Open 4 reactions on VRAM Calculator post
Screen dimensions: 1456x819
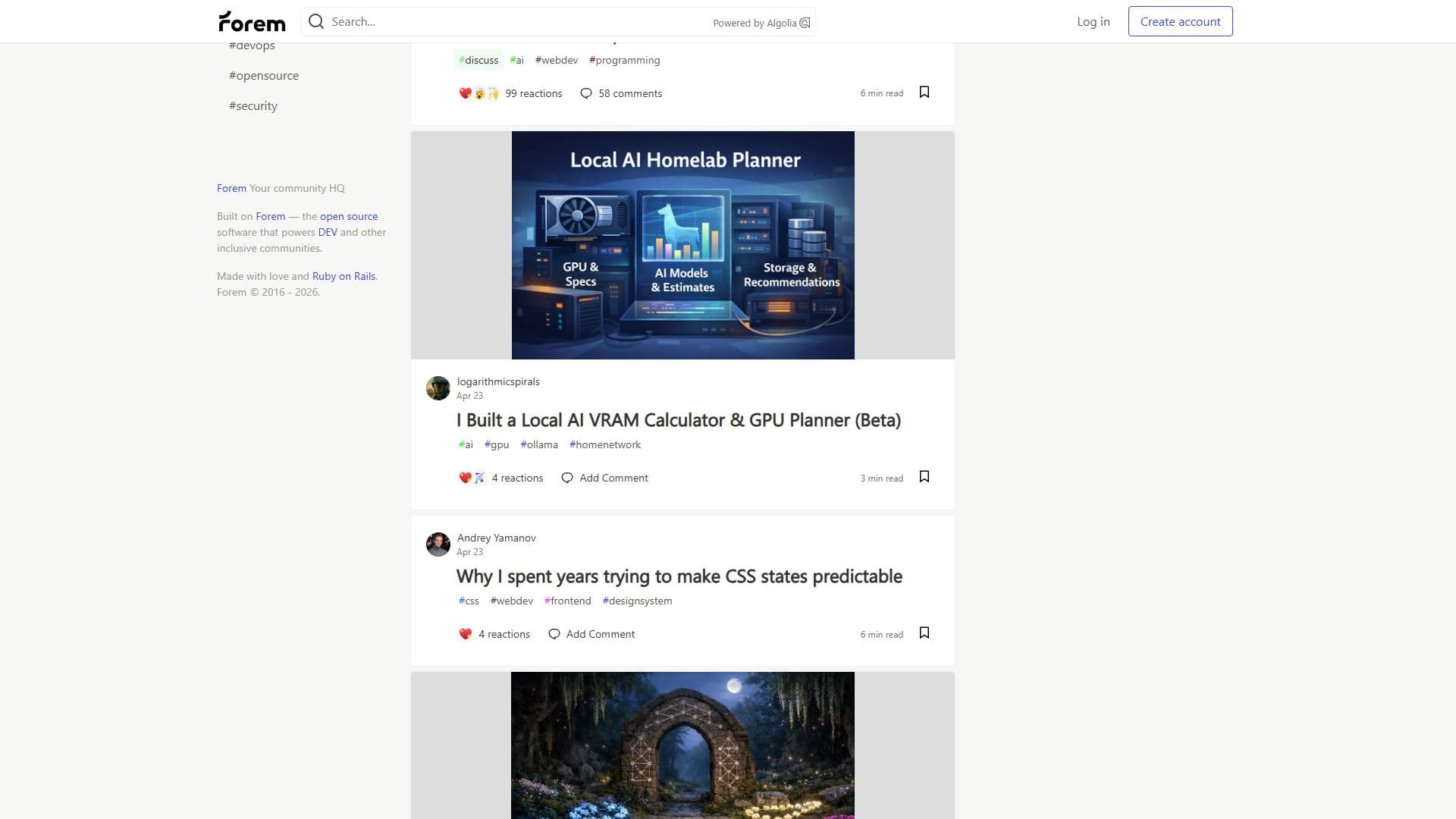pyautogui.click(x=517, y=478)
